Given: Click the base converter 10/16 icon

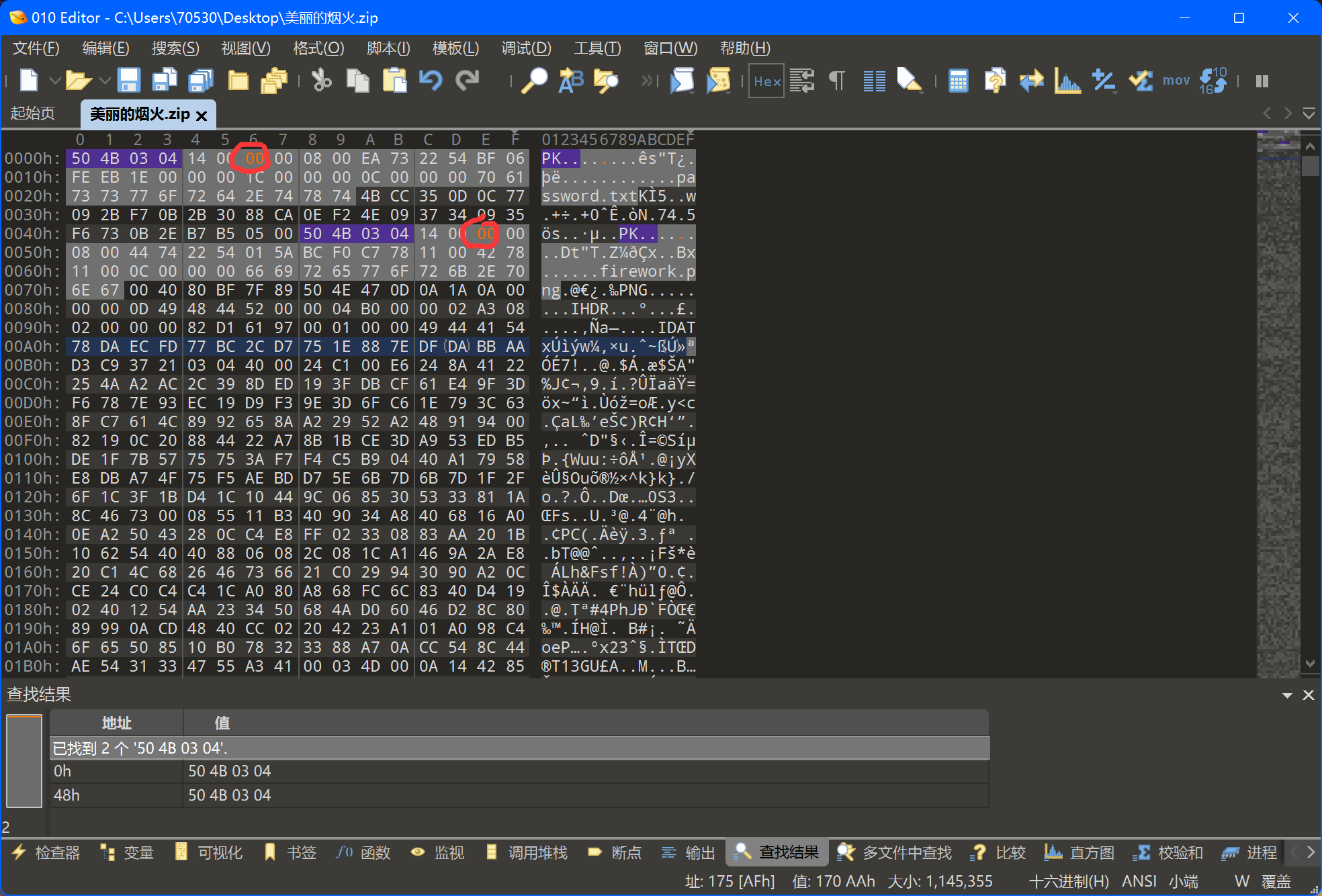Looking at the screenshot, I should pyautogui.click(x=1213, y=81).
